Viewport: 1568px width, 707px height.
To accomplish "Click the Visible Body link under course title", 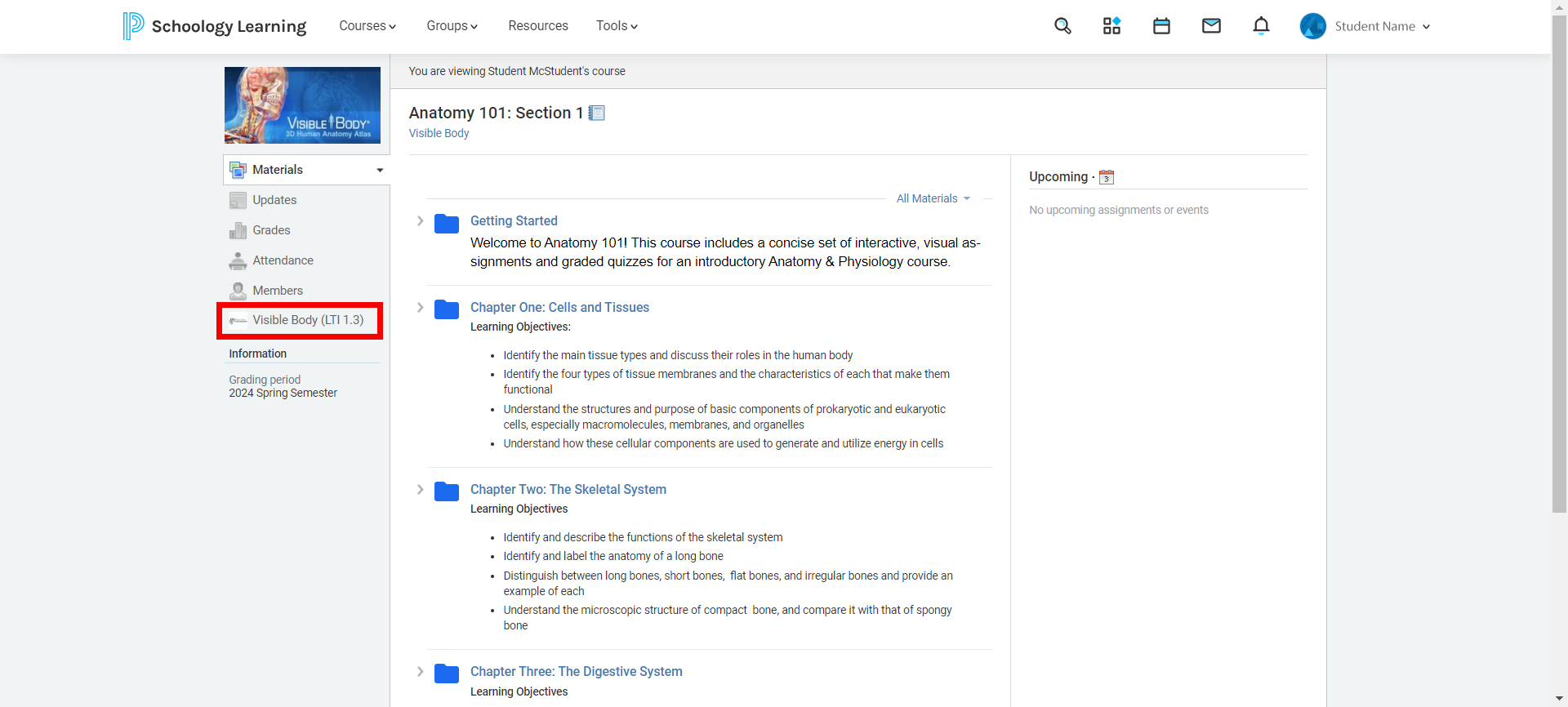I will tap(439, 133).
